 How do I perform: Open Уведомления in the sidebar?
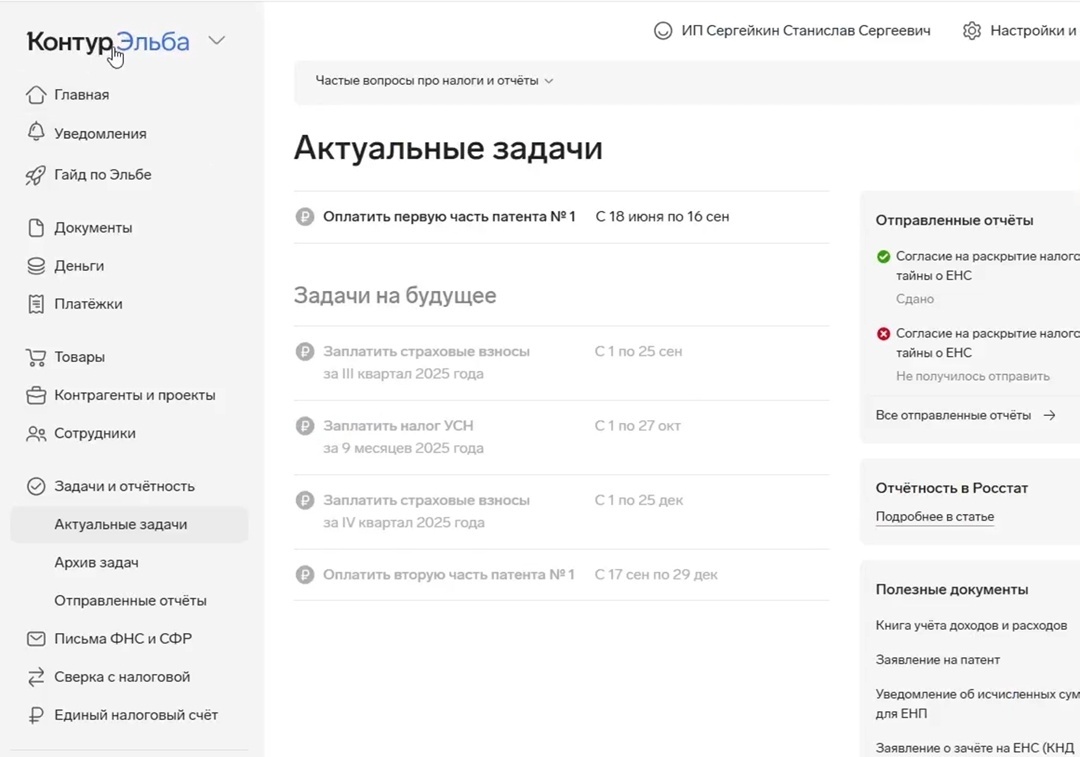(101, 134)
